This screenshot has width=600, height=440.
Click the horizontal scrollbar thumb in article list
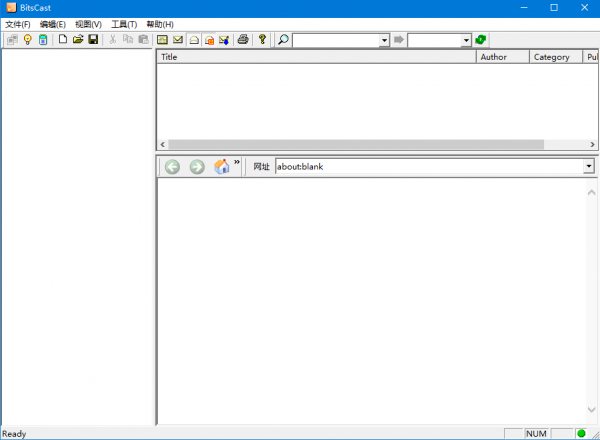click(356, 144)
